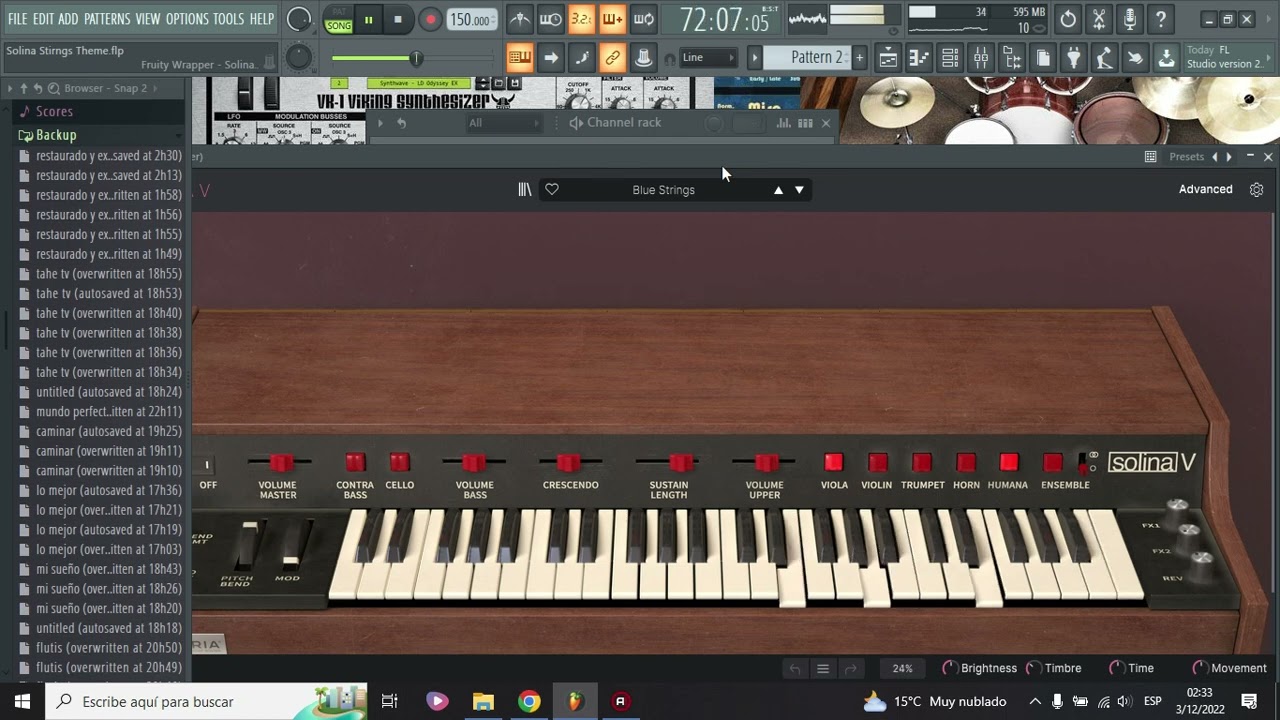Toggle the Violin switch
Screen dimensions: 1280x720
pos(878,462)
